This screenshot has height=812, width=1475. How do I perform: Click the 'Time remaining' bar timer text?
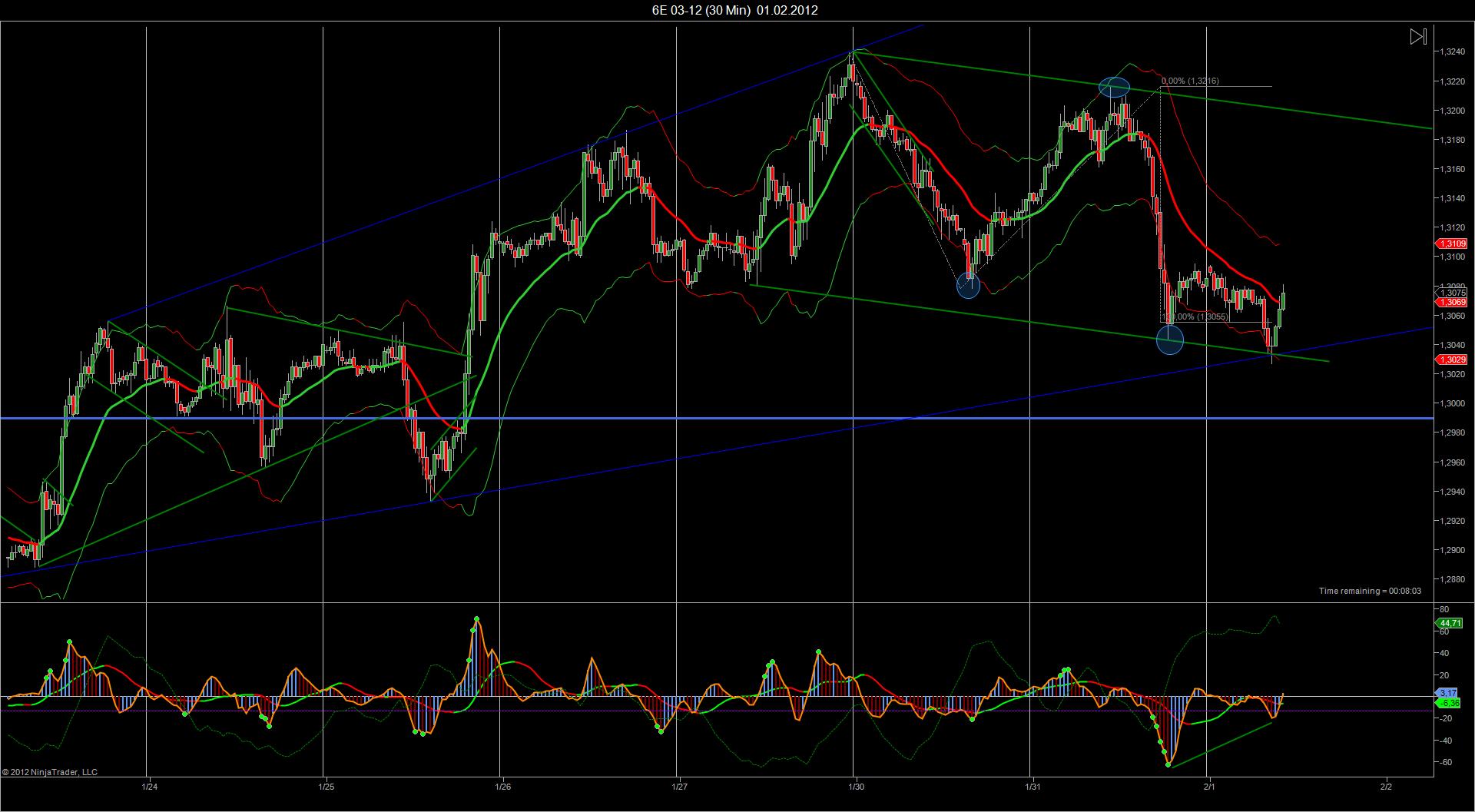1370,591
